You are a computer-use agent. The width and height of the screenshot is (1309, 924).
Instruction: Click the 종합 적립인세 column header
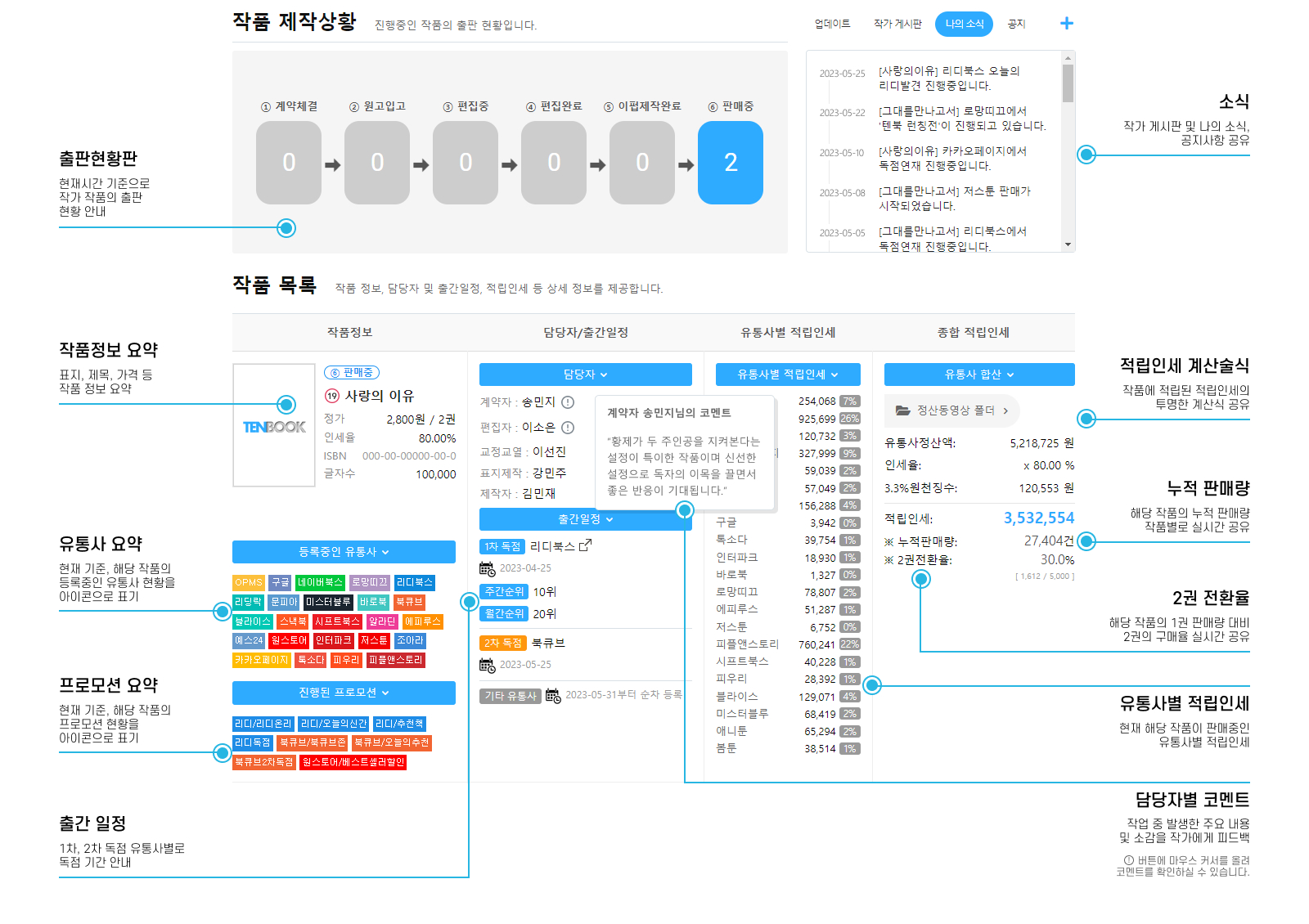[x=974, y=332]
